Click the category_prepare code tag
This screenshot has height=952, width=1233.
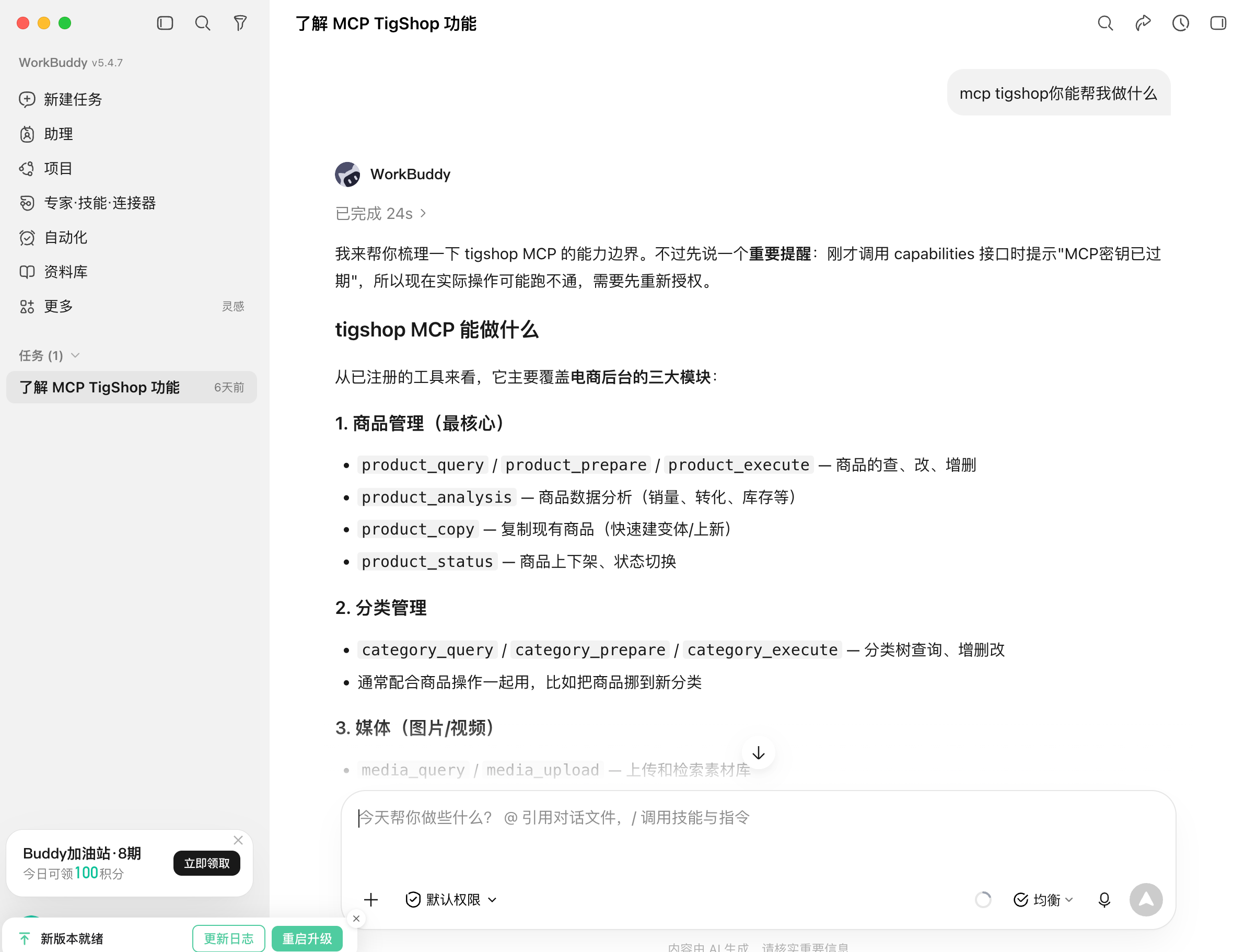[x=590, y=650]
